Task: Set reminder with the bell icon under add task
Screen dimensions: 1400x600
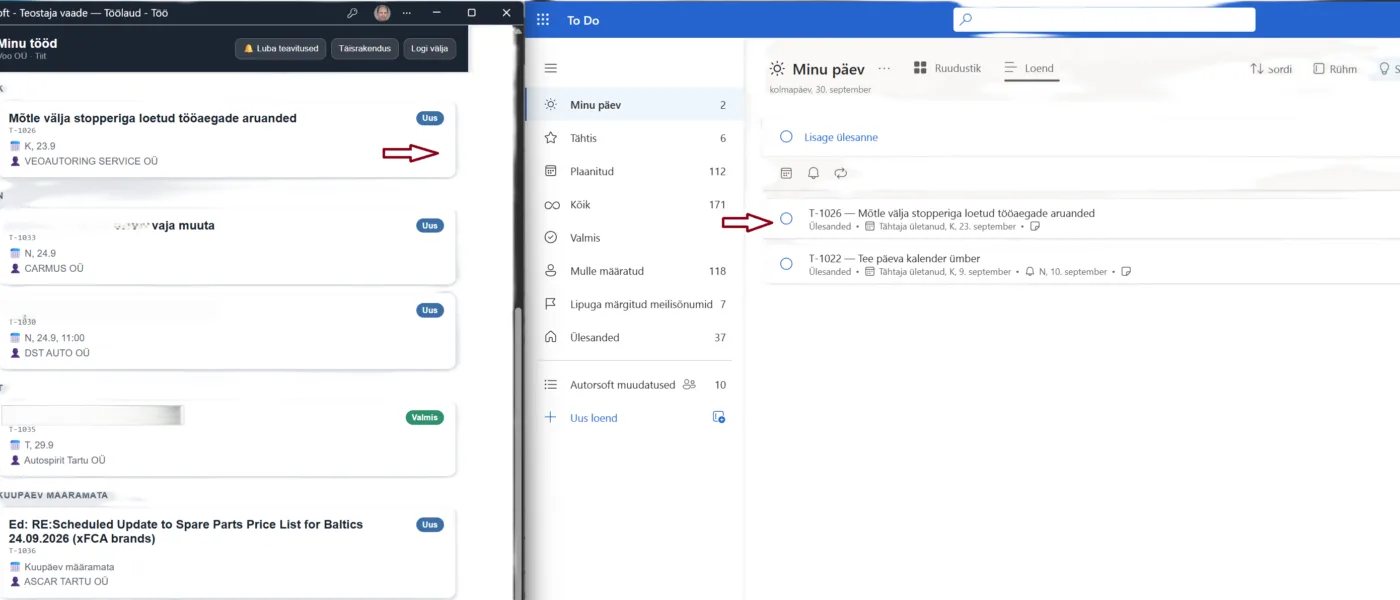Action: (813, 173)
